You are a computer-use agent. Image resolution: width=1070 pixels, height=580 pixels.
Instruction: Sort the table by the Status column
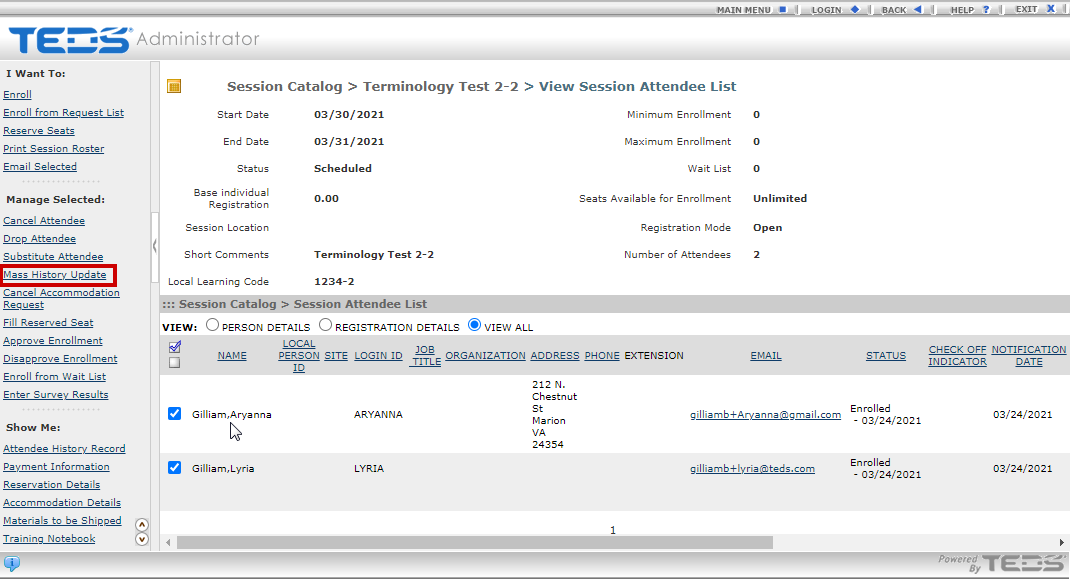click(885, 356)
